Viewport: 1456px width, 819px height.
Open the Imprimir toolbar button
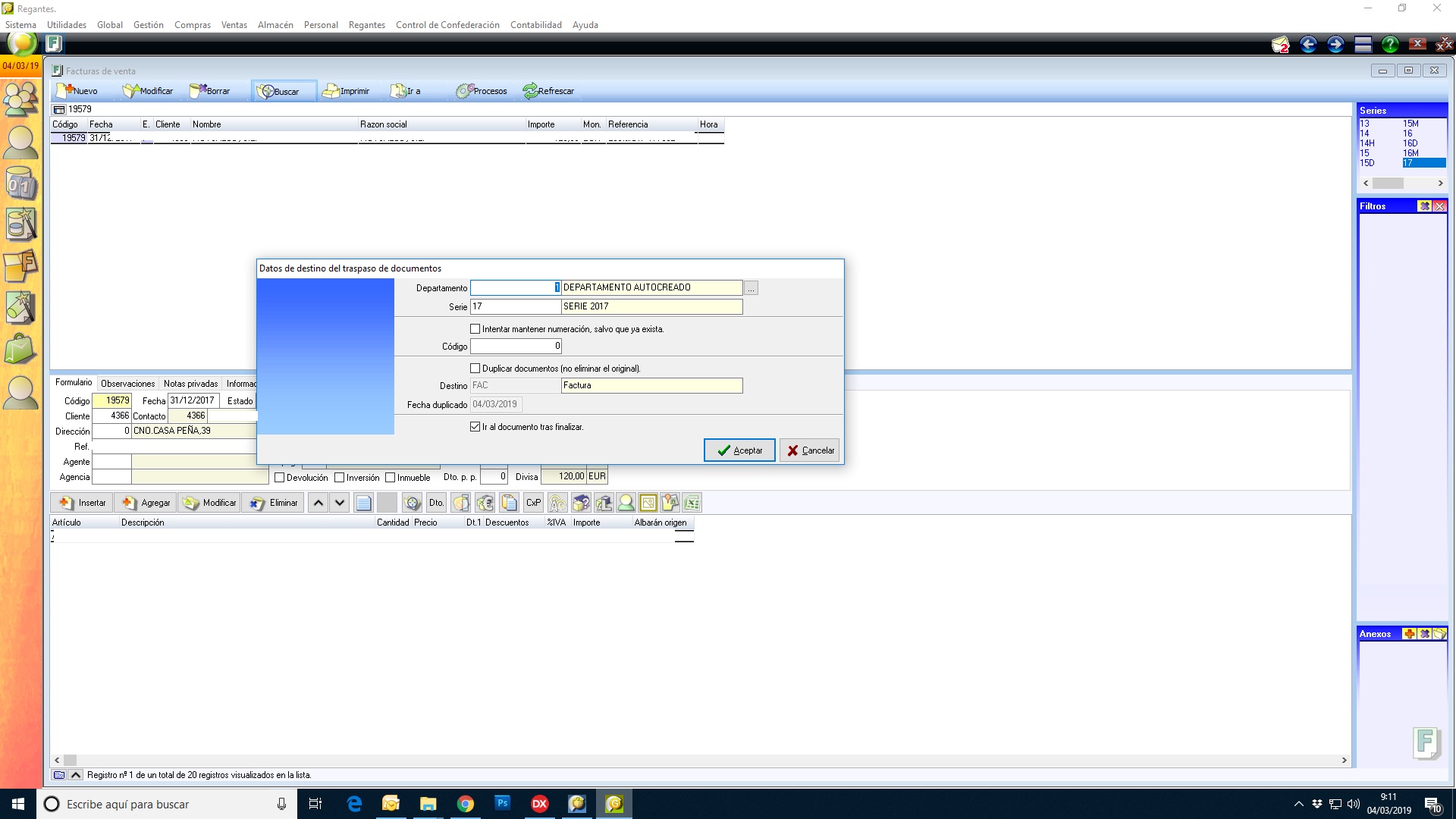pyautogui.click(x=346, y=91)
